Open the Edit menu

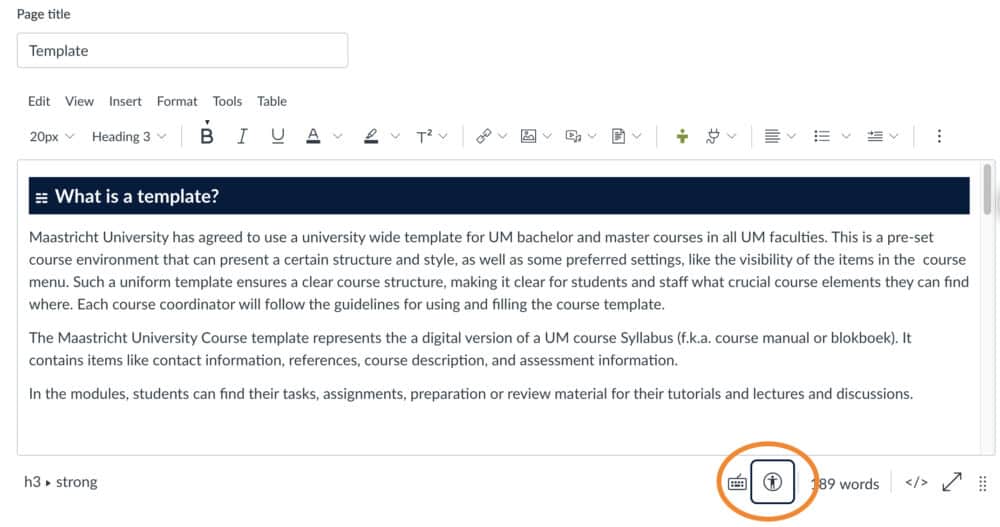click(x=39, y=101)
